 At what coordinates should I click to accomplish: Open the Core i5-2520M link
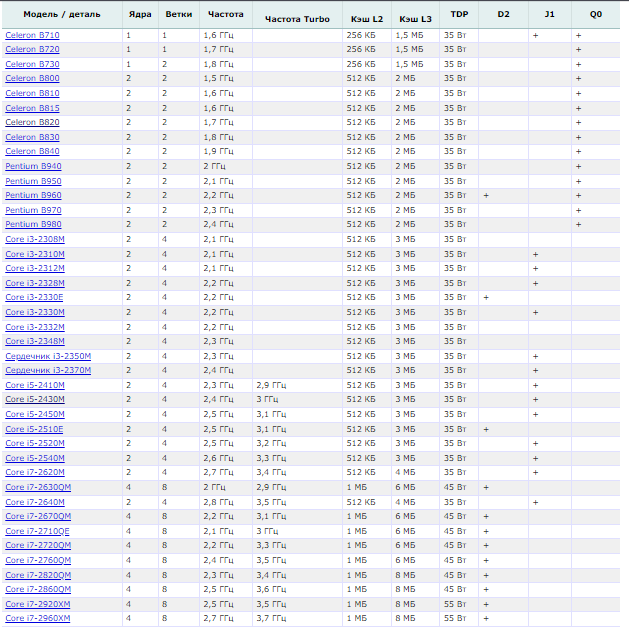[x=35, y=444]
